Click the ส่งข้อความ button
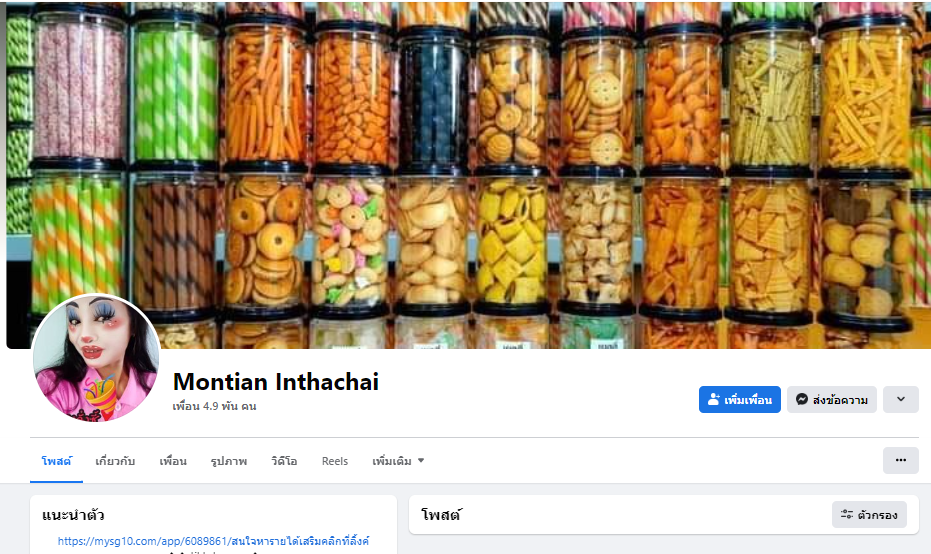 (831, 400)
